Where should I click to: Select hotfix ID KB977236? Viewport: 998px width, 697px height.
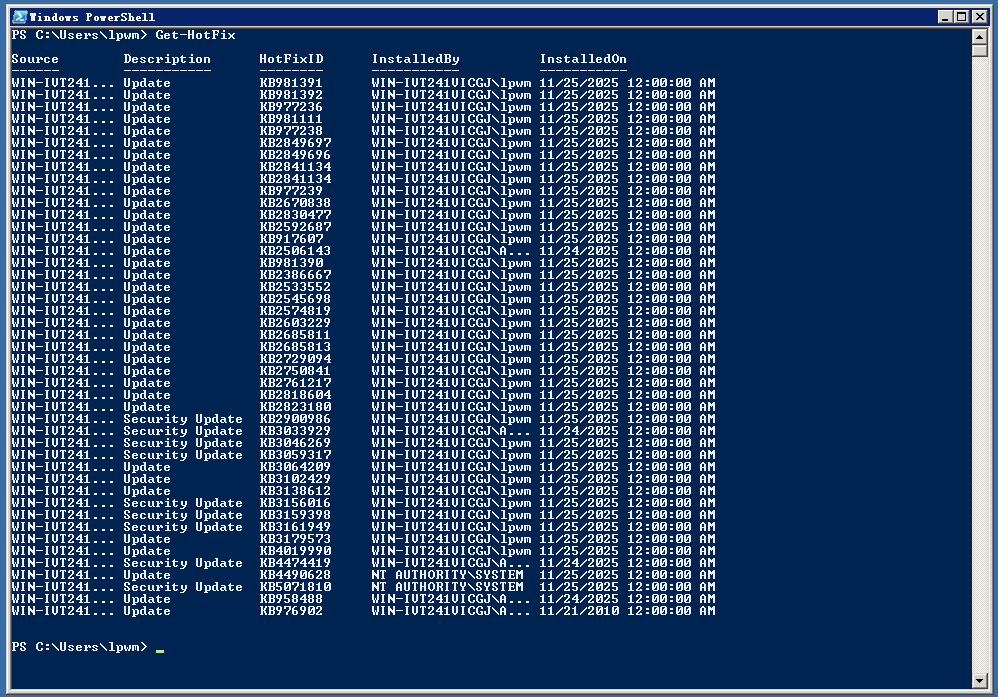291,107
